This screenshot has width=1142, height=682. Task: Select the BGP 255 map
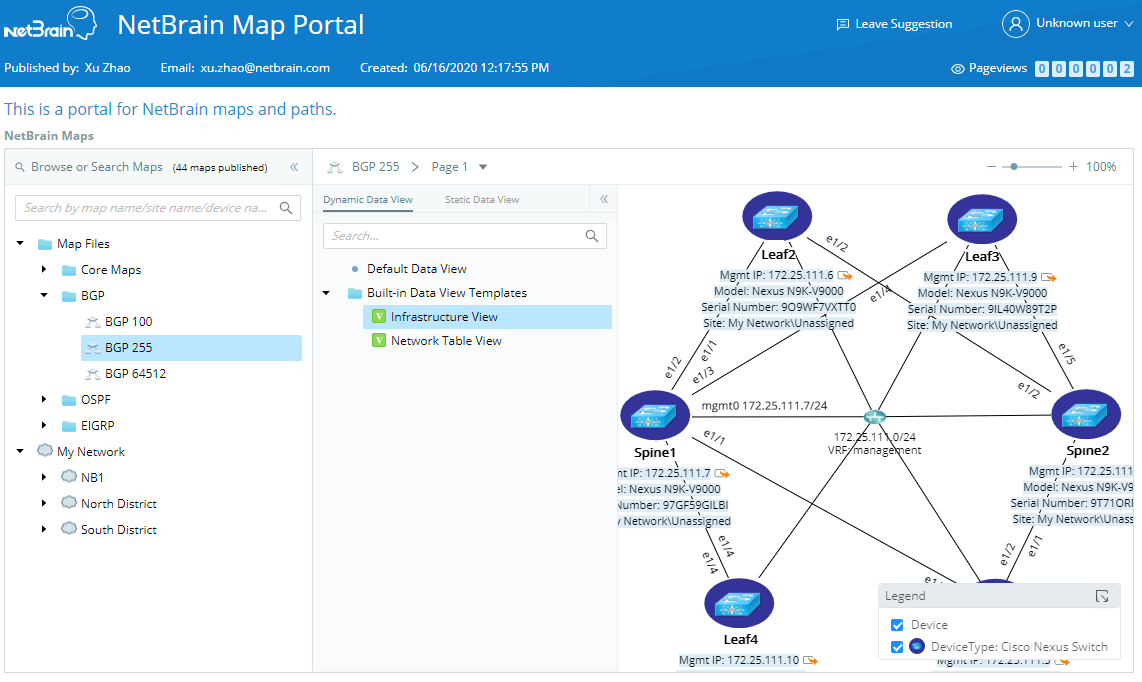(x=192, y=348)
